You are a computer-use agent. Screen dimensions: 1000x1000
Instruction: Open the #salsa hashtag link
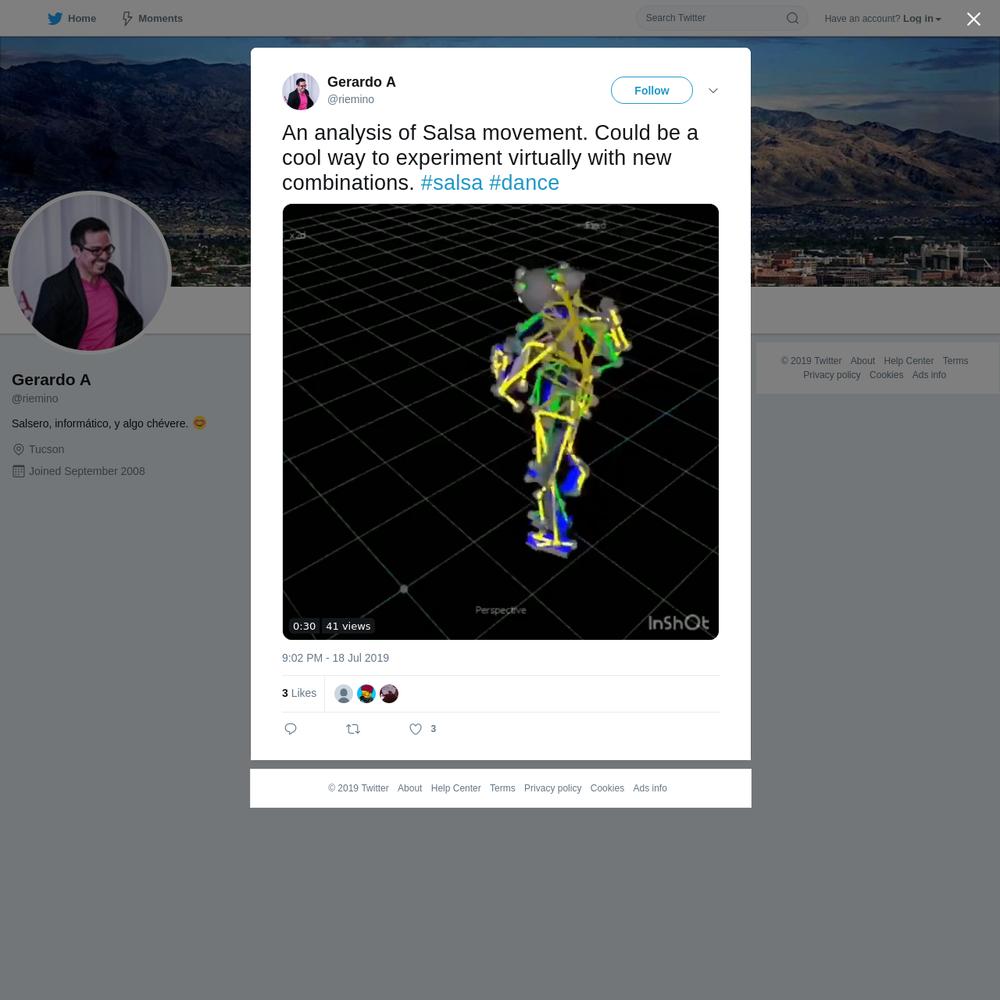point(452,182)
